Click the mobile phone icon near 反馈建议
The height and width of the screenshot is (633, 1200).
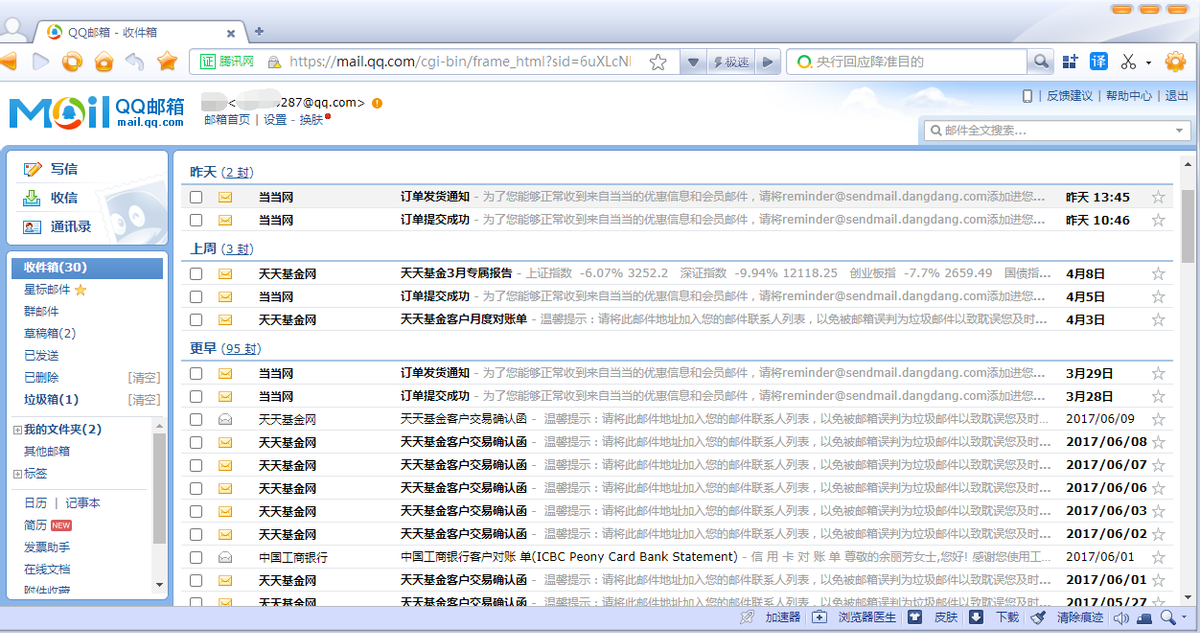1027,96
